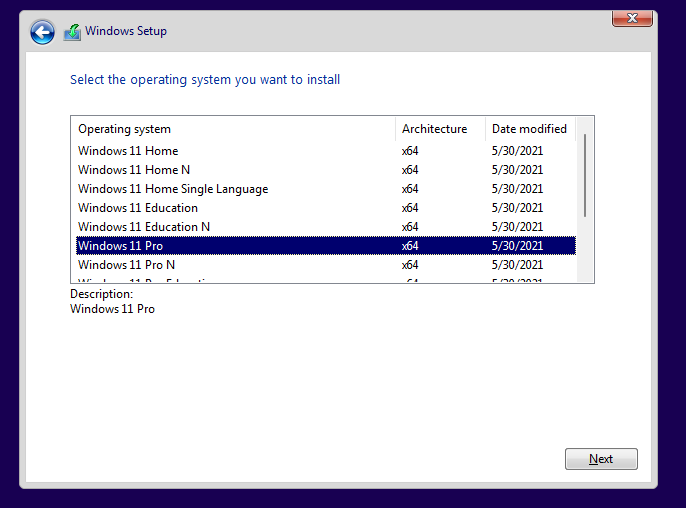Image resolution: width=686 pixels, height=508 pixels.
Task: Click x64 architecture cell for Windows 11 Home
Action: (x=410, y=151)
